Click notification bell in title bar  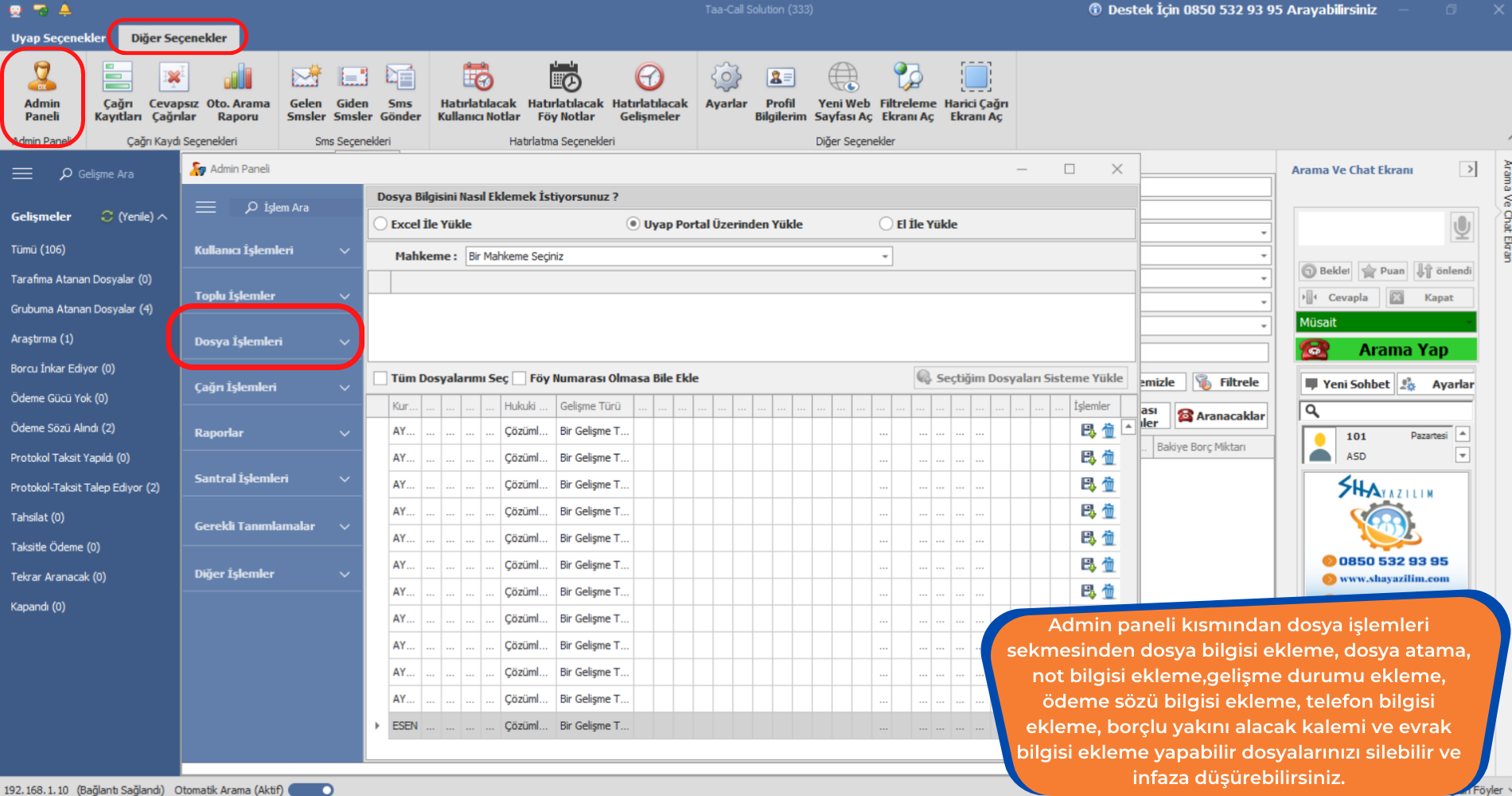point(65,10)
